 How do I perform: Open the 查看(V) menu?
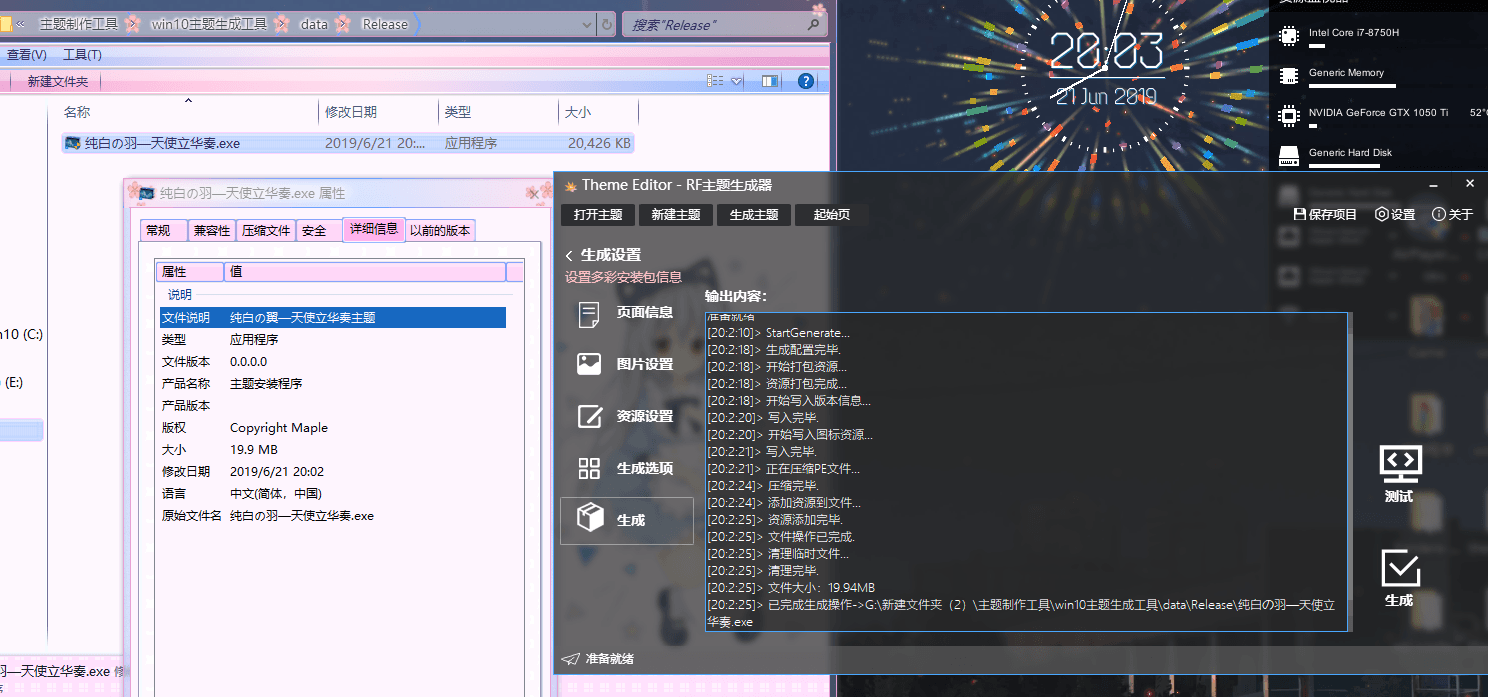coord(27,55)
